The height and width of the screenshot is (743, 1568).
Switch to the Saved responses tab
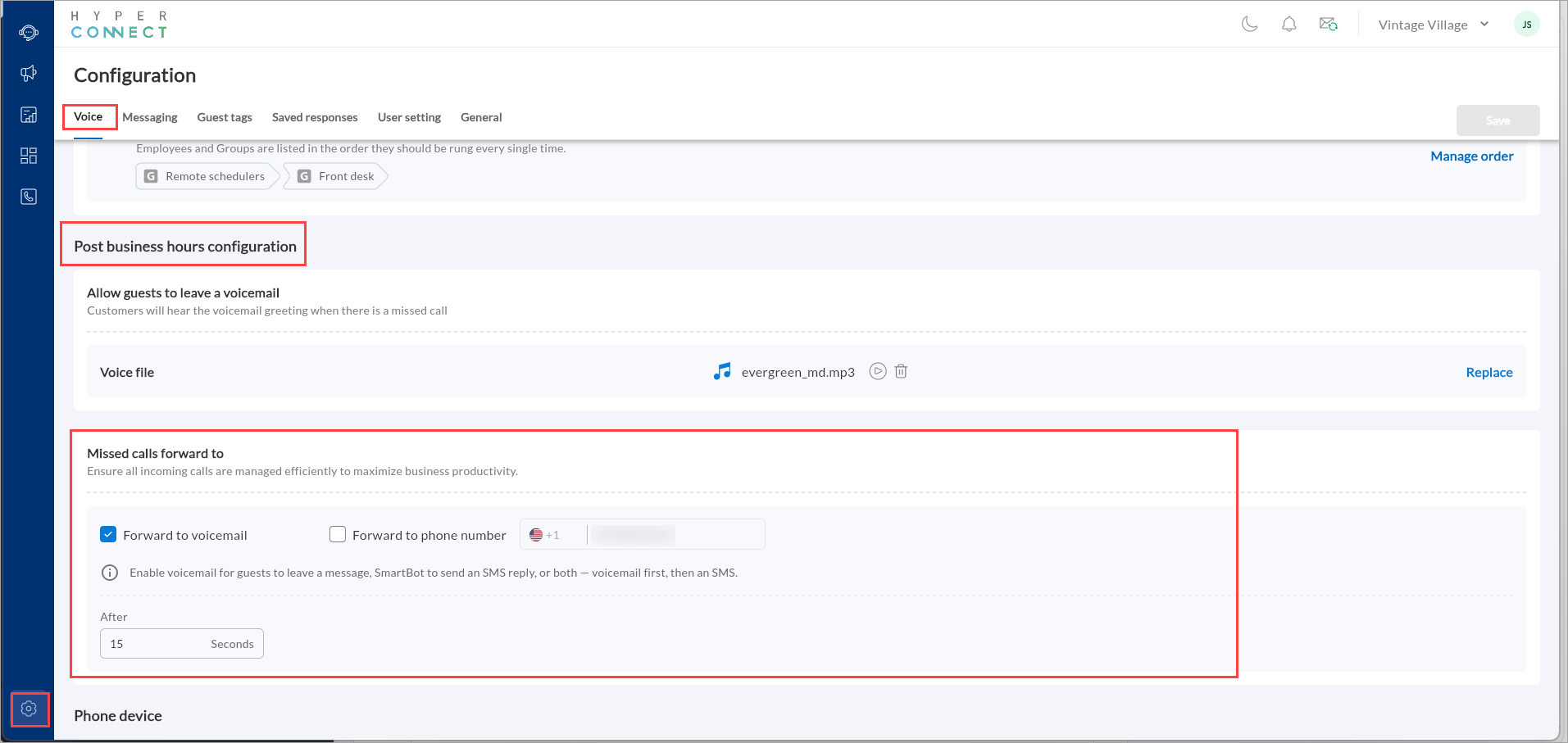tap(315, 117)
